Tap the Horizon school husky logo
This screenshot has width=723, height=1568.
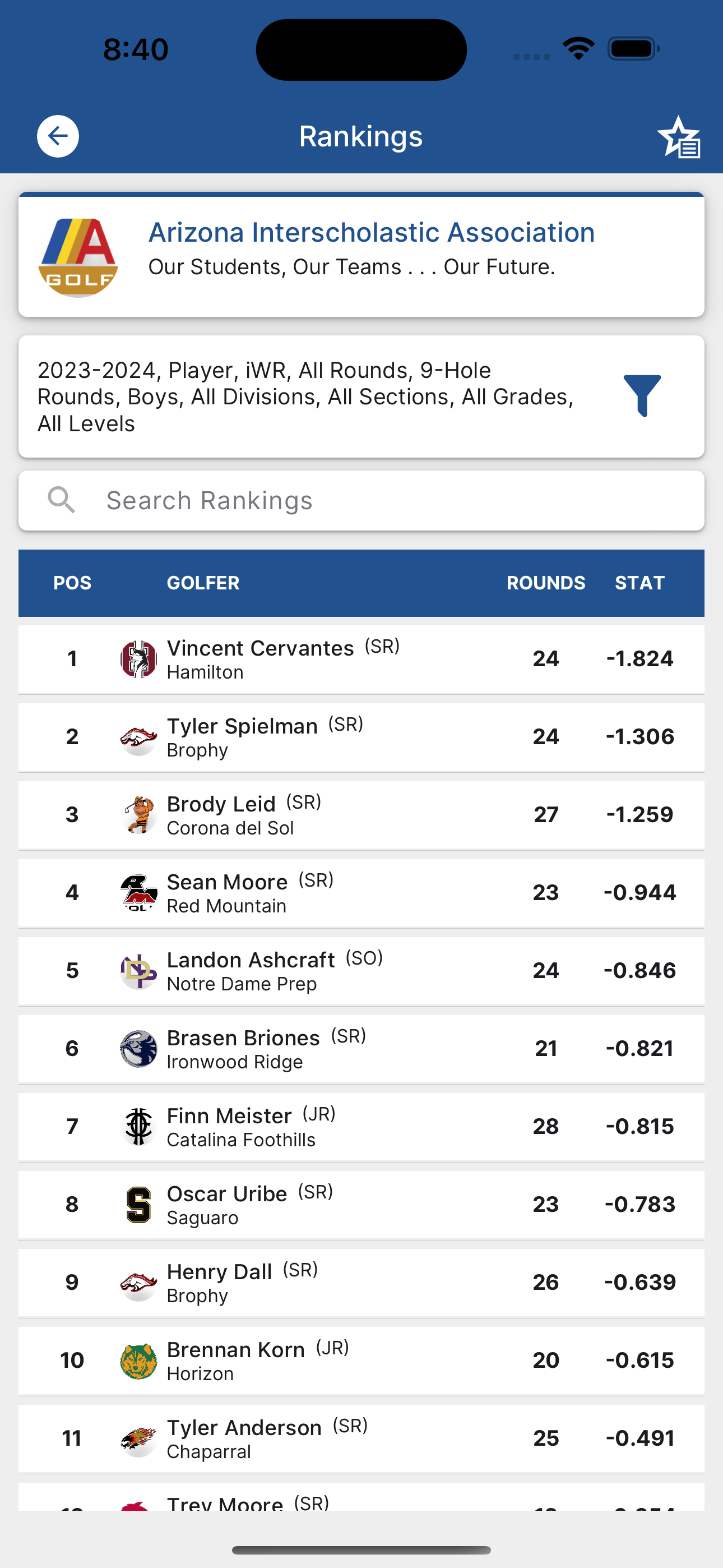(139, 1361)
